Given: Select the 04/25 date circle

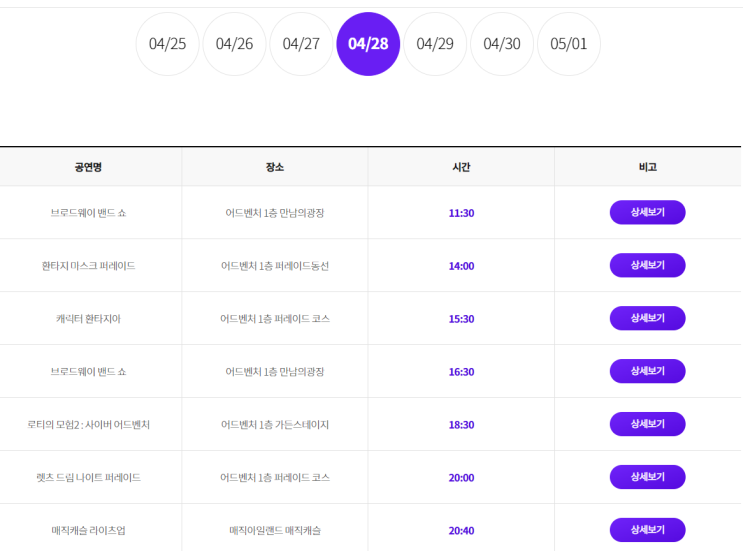Looking at the screenshot, I should pyautogui.click(x=167, y=44).
